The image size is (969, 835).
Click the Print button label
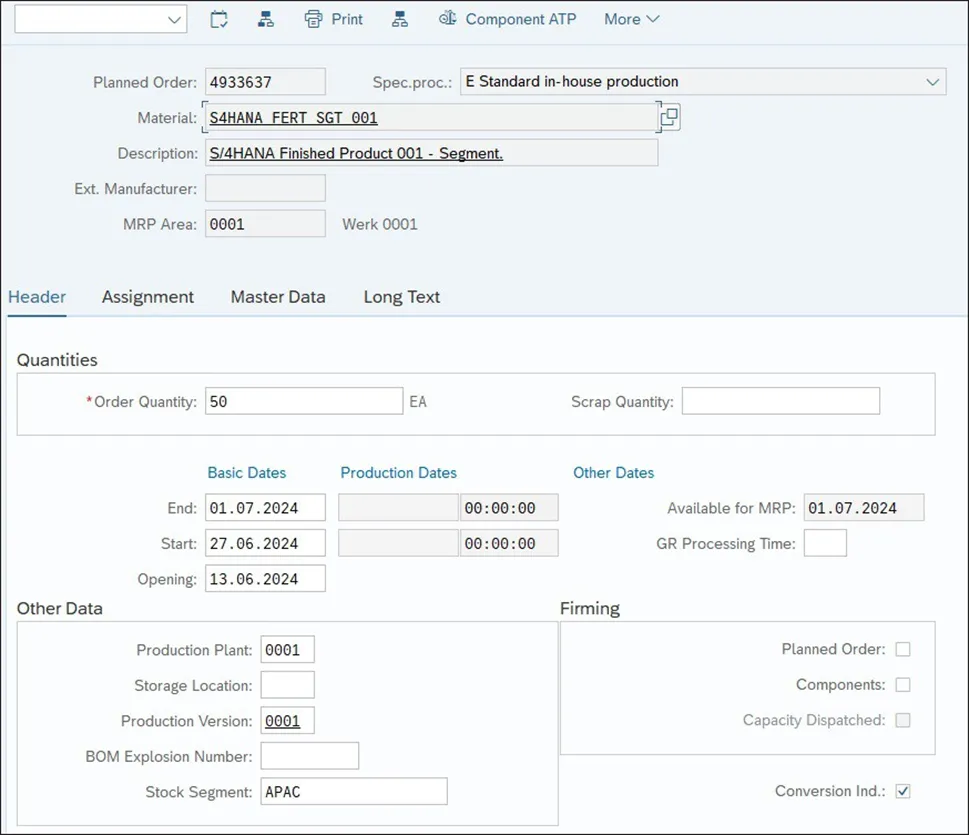tap(347, 19)
